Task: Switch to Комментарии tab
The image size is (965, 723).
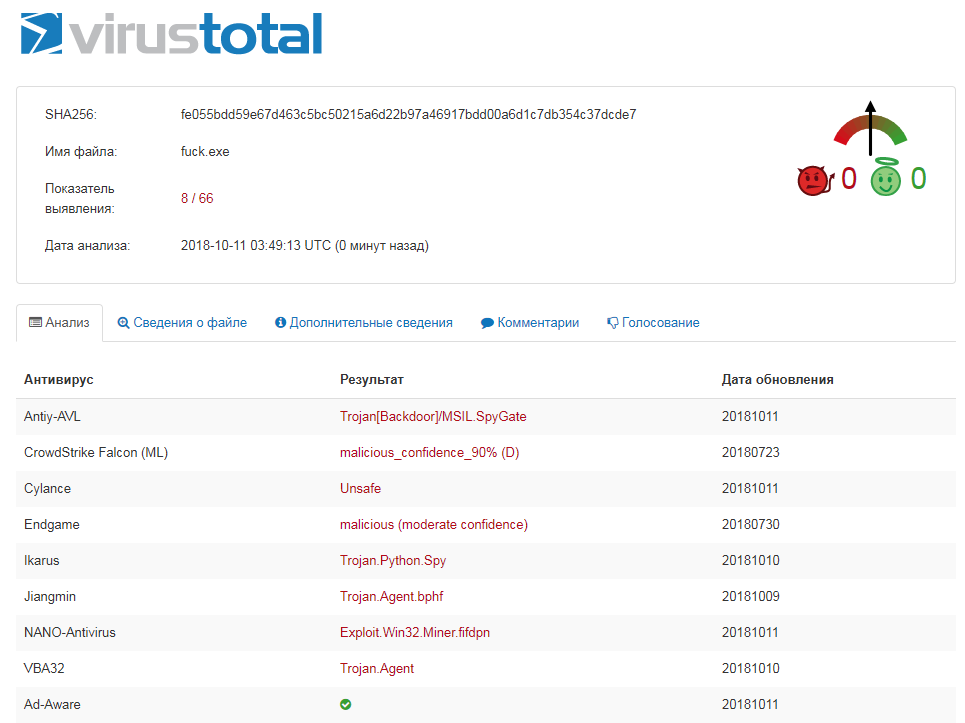Action: point(529,322)
